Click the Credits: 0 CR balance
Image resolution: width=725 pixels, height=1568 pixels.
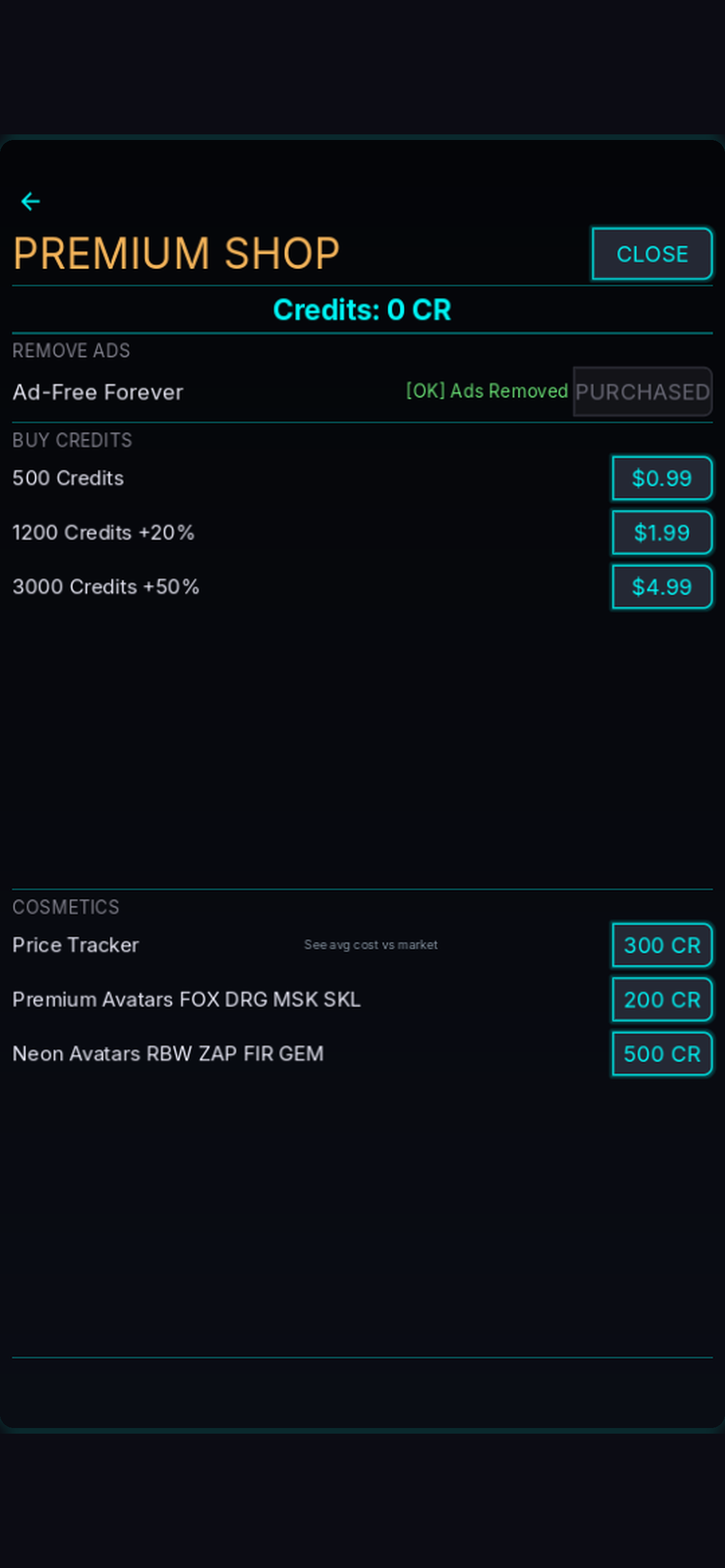coord(362,309)
